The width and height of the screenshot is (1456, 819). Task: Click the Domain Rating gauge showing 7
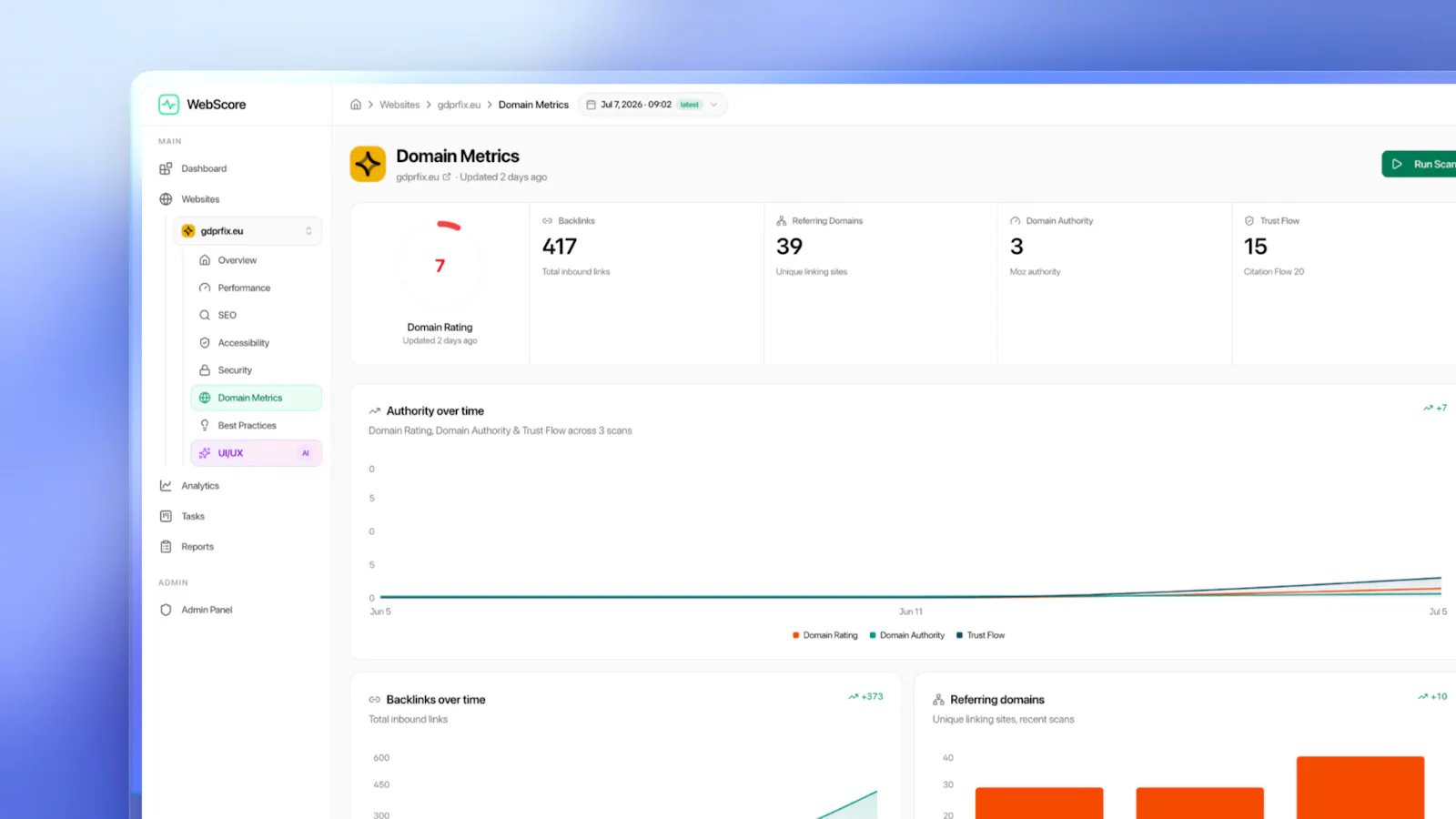coord(440,265)
